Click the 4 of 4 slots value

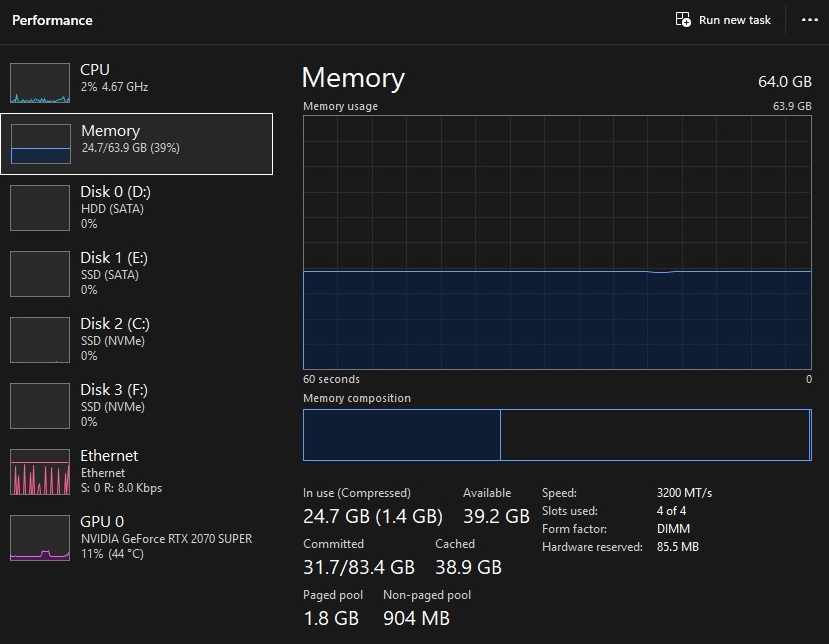click(671, 511)
